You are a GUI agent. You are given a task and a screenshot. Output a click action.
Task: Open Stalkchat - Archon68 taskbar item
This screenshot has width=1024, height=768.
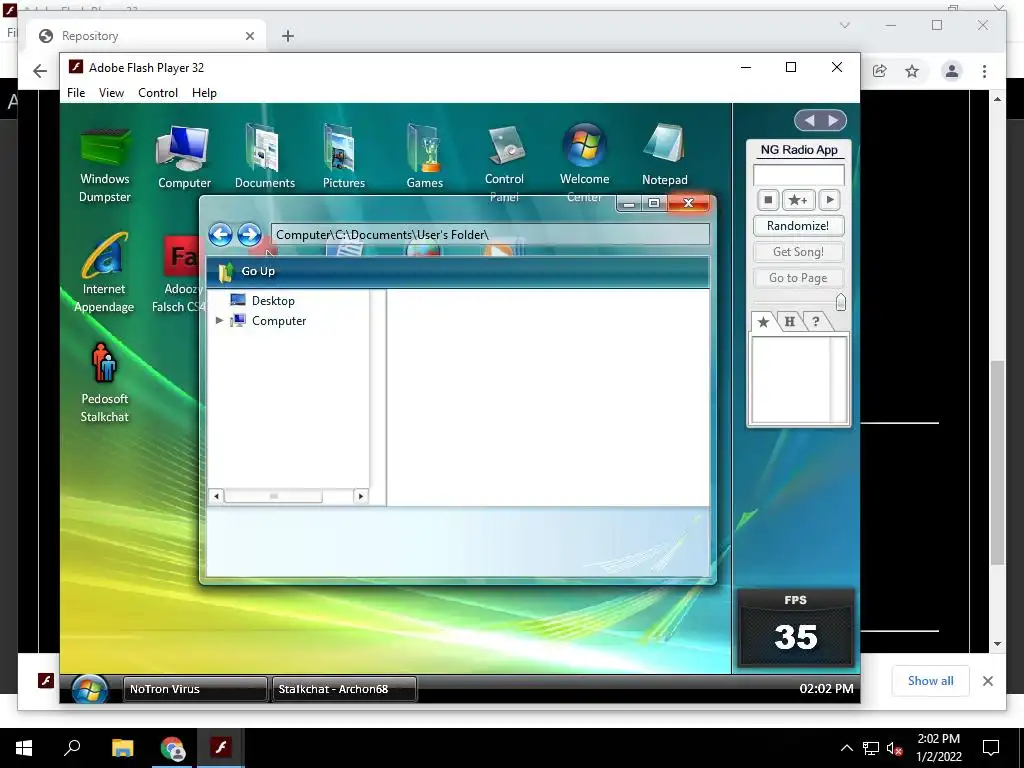point(344,689)
